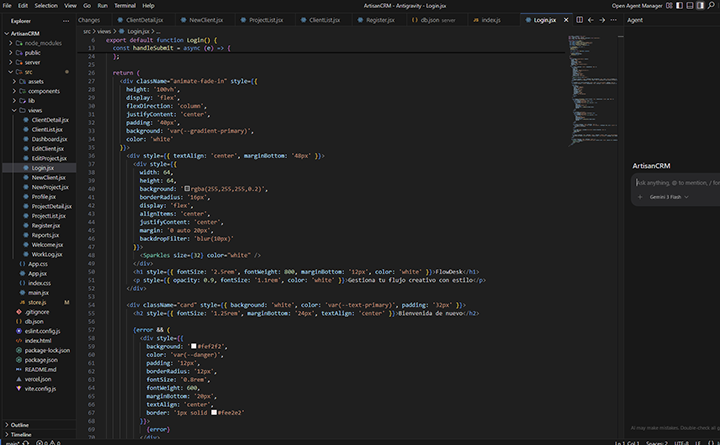Focus the agent 'Ask anything' input
This screenshot has height=445, width=720.
coord(677,183)
